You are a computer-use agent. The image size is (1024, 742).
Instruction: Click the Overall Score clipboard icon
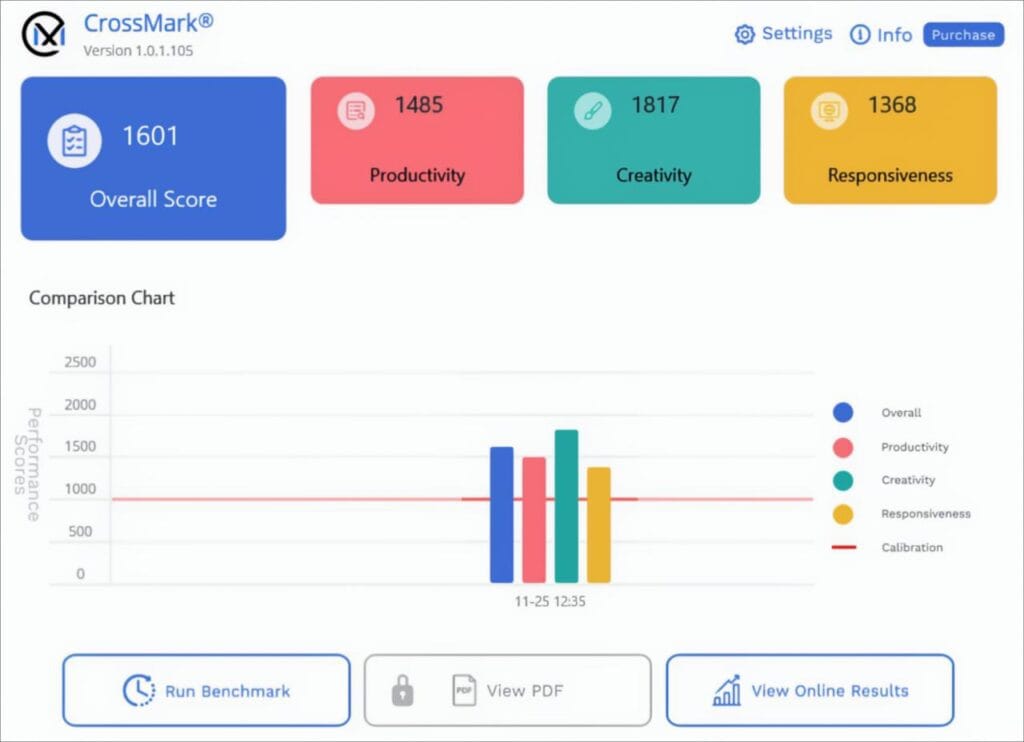pos(74,141)
